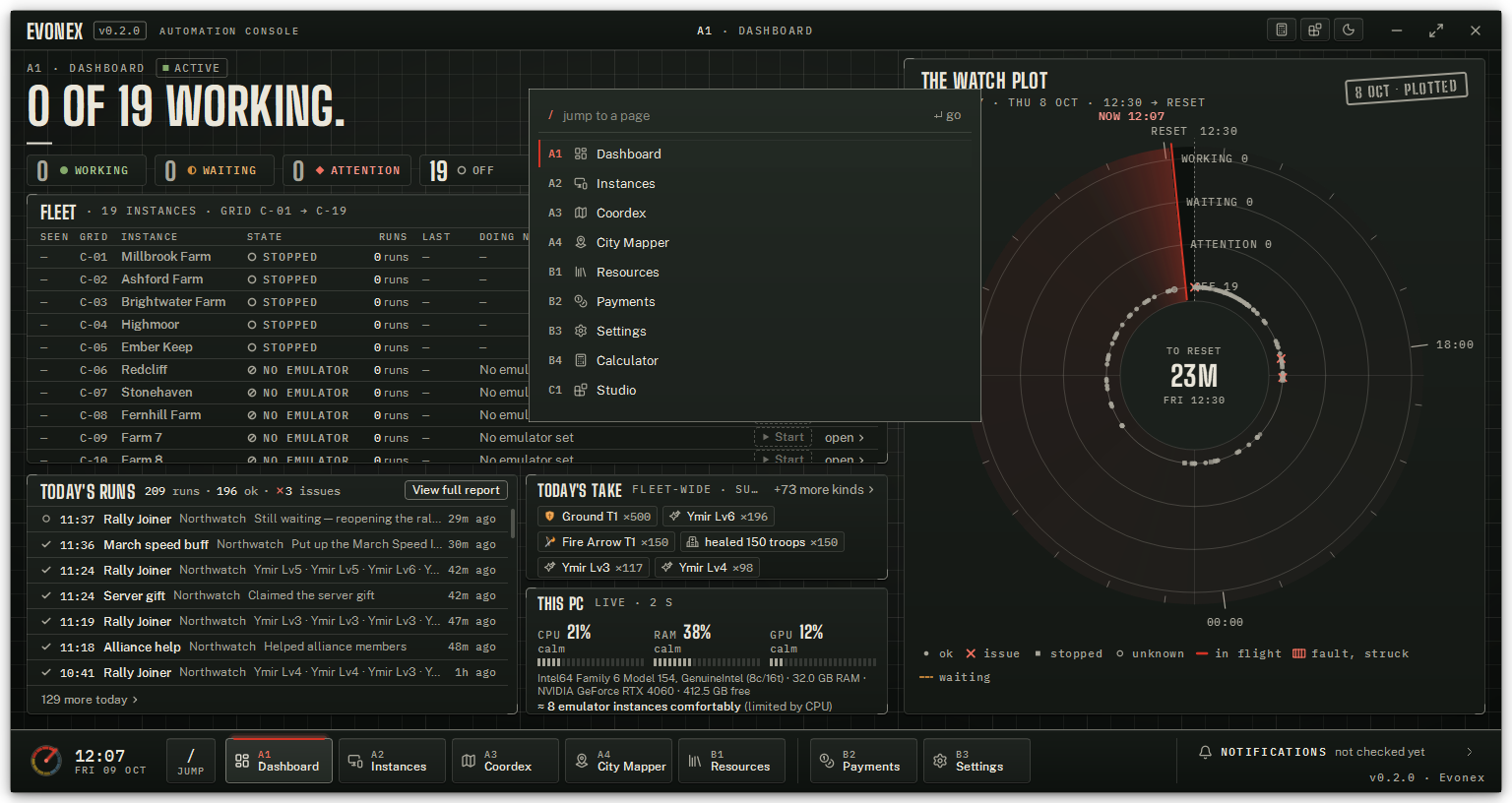Open the Farm 7 row chevron
Screen dimensions: 1512x803
pyautogui.click(x=845, y=437)
